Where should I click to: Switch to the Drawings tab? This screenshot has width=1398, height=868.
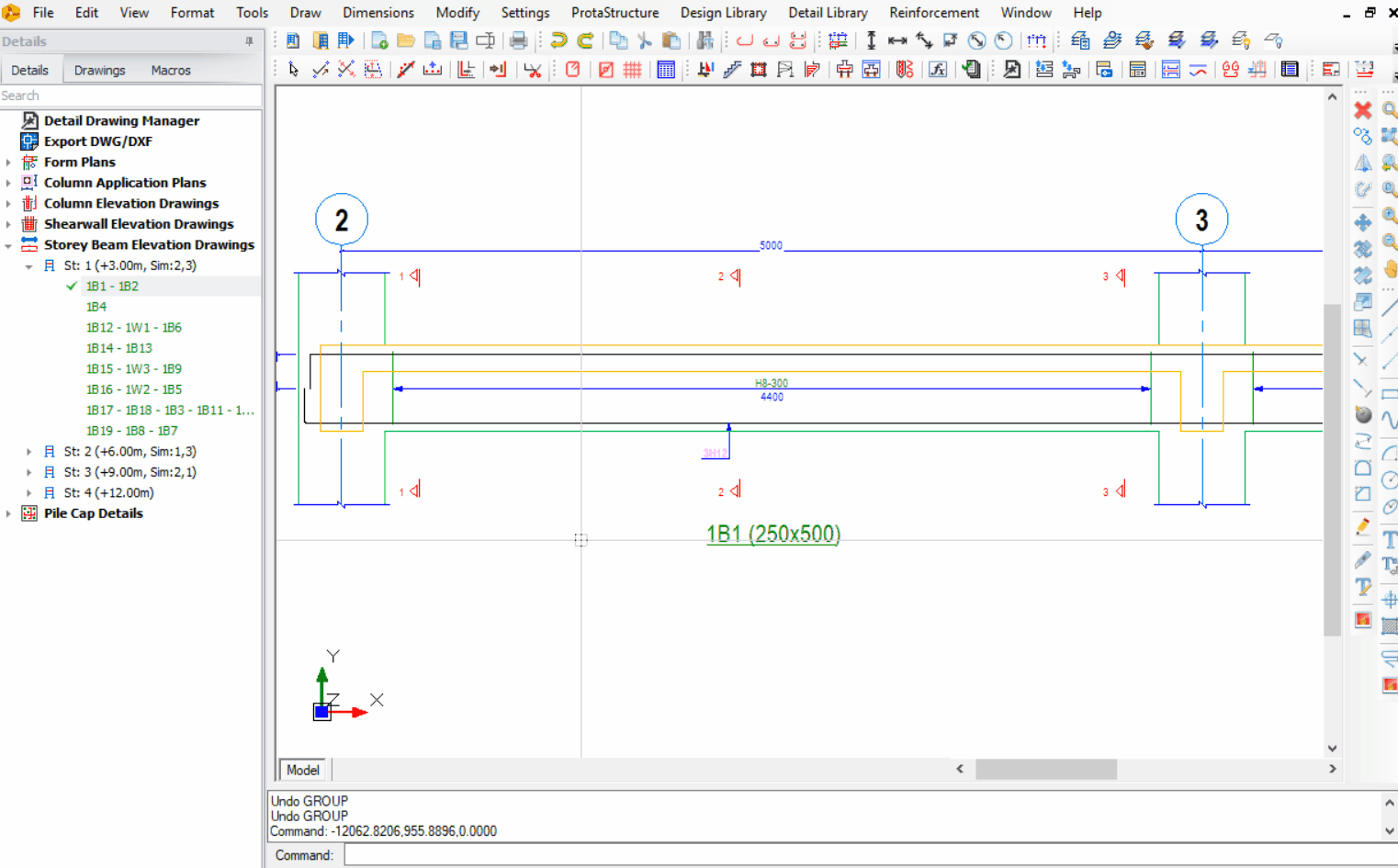tap(99, 70)
